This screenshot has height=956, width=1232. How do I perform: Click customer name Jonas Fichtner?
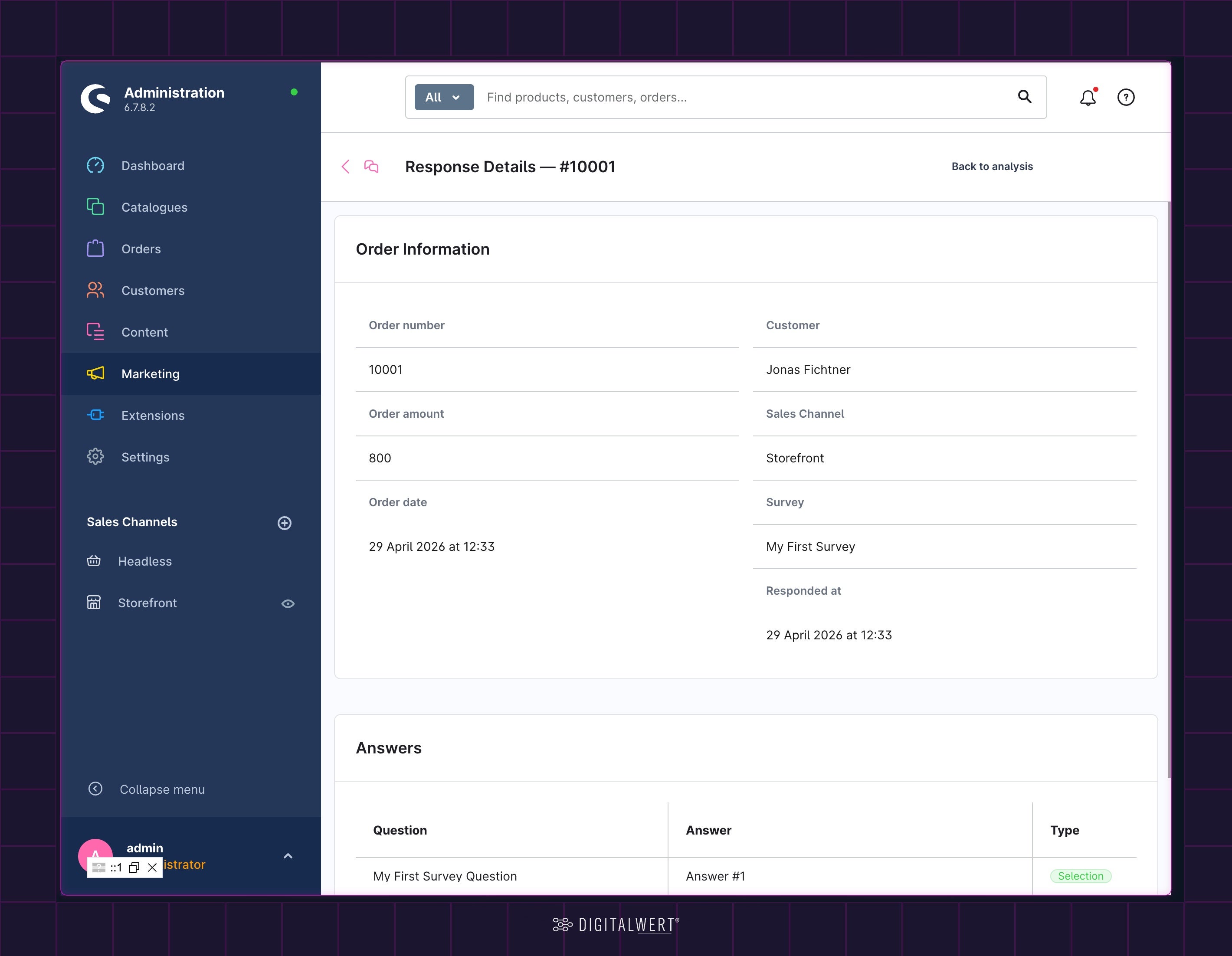tap(808, 370)
